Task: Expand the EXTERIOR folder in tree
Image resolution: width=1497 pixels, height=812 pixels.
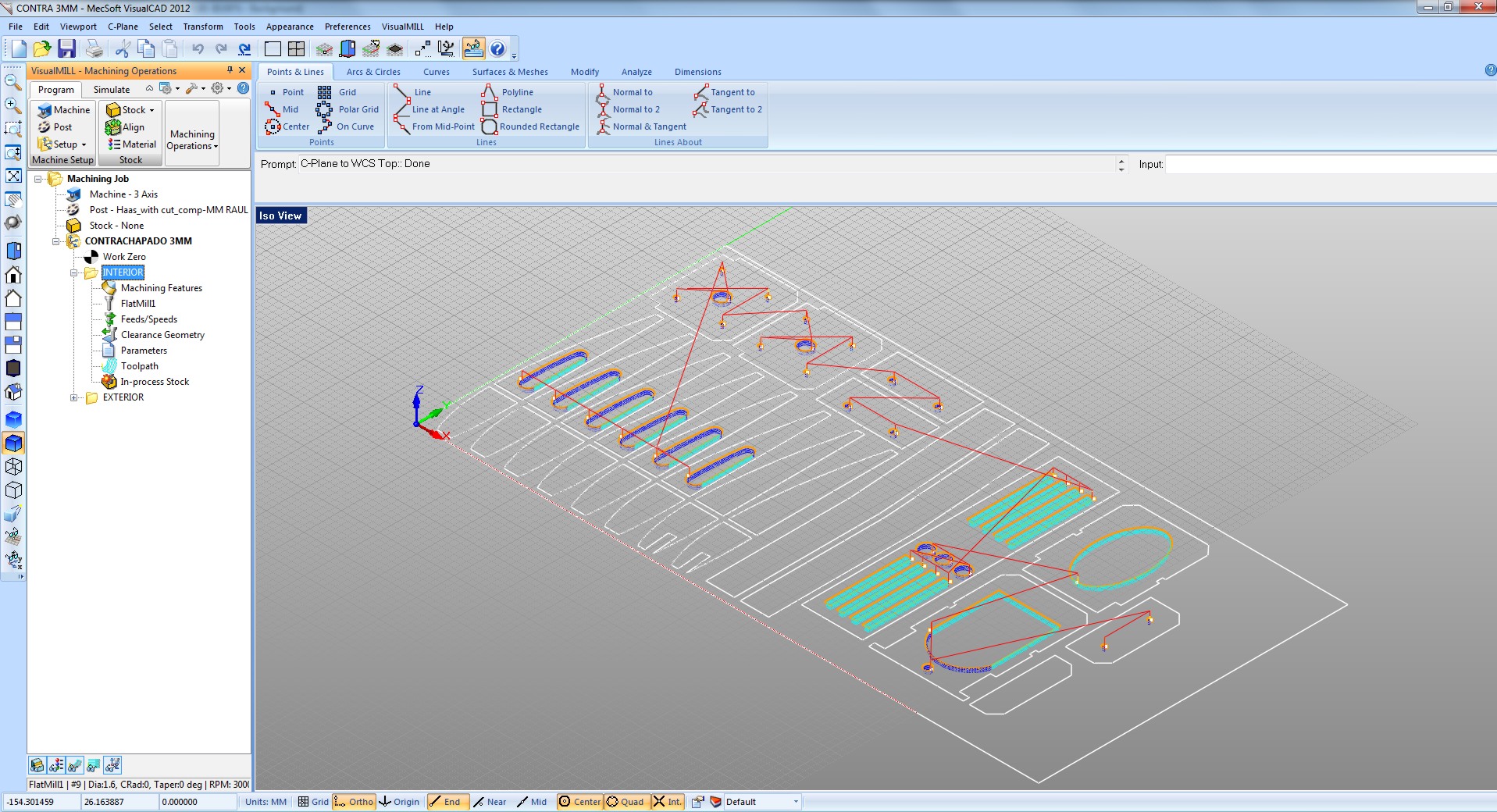Action: pyautogui.click(x=74, y=397)
